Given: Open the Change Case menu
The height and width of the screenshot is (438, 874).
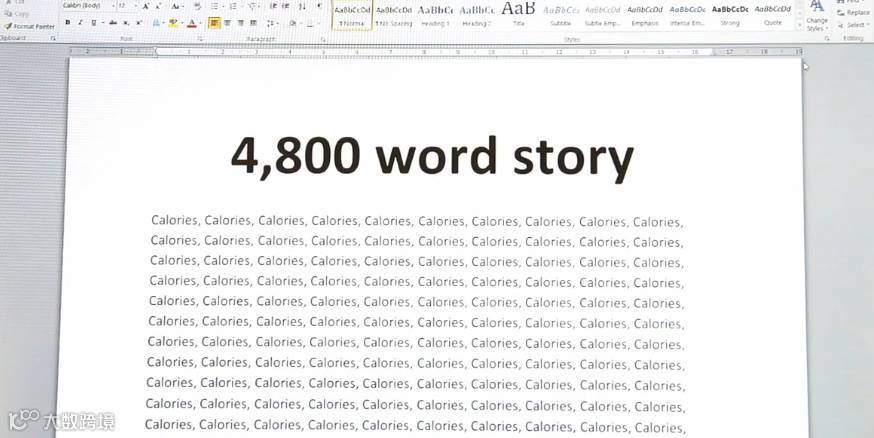Looking at the screenshot, I should point(177,6).
